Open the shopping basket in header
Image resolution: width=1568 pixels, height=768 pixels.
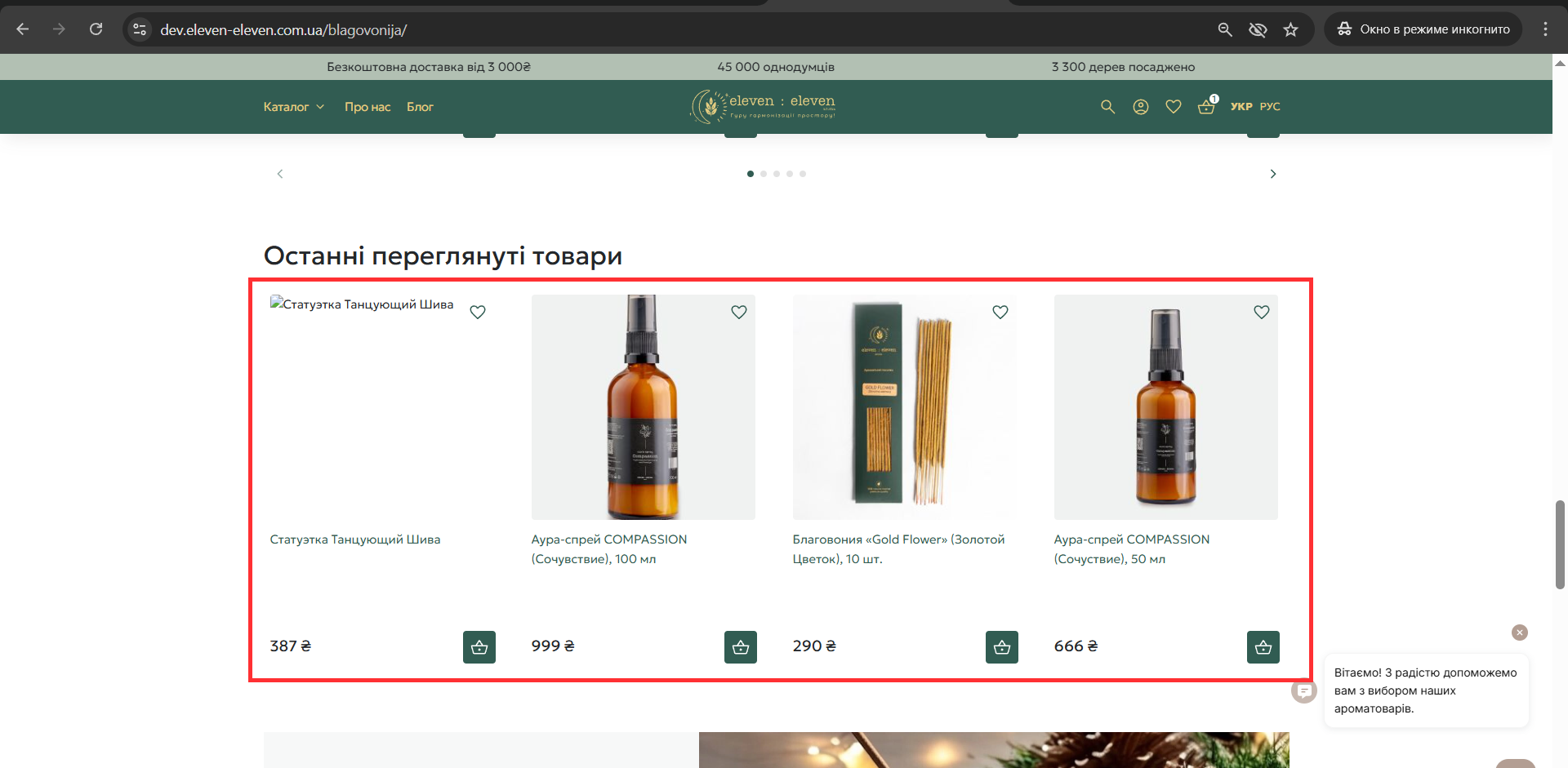pos(1207,105)
